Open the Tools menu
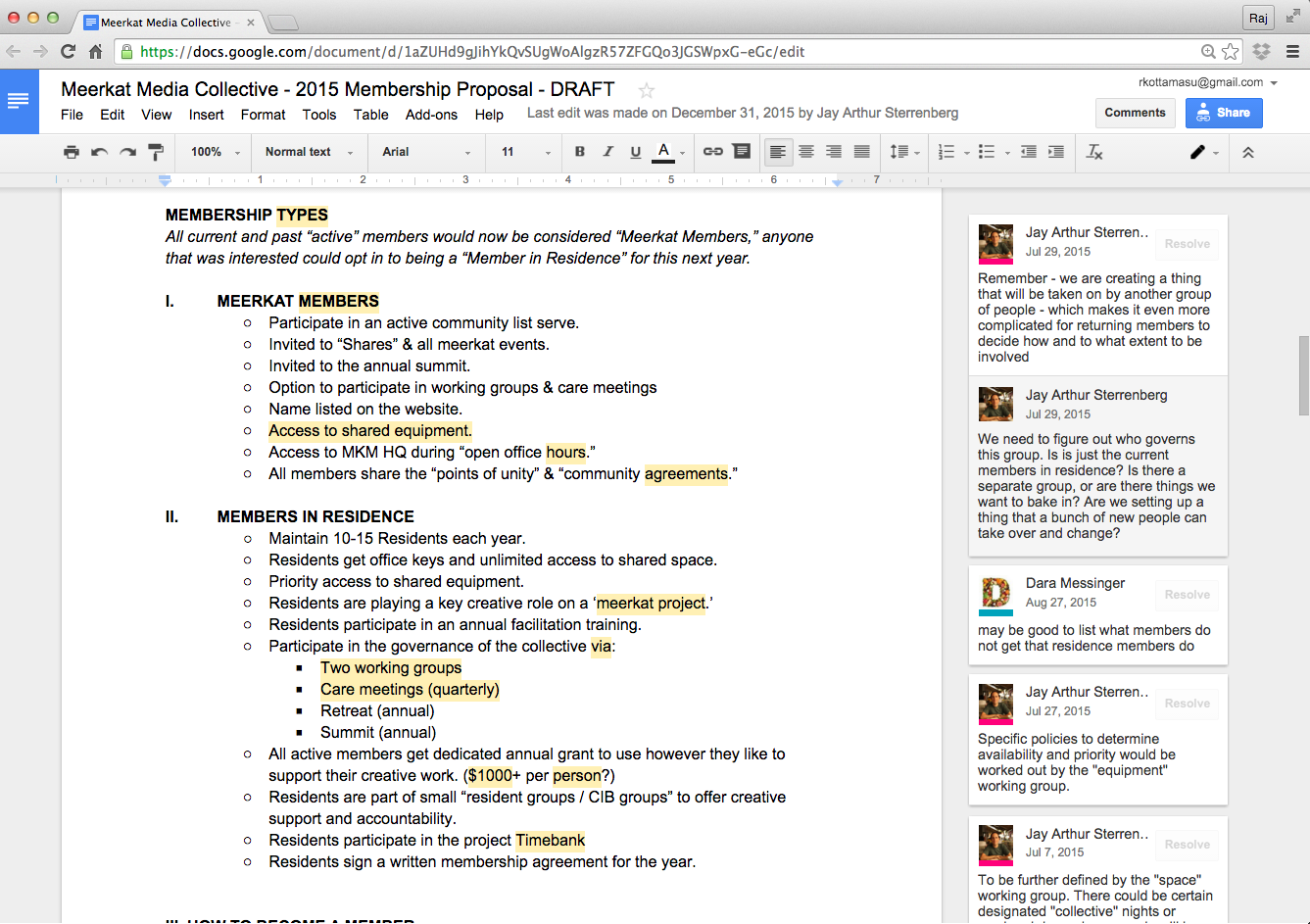This screenshot has height=924, width=1310. click(318, 115)
